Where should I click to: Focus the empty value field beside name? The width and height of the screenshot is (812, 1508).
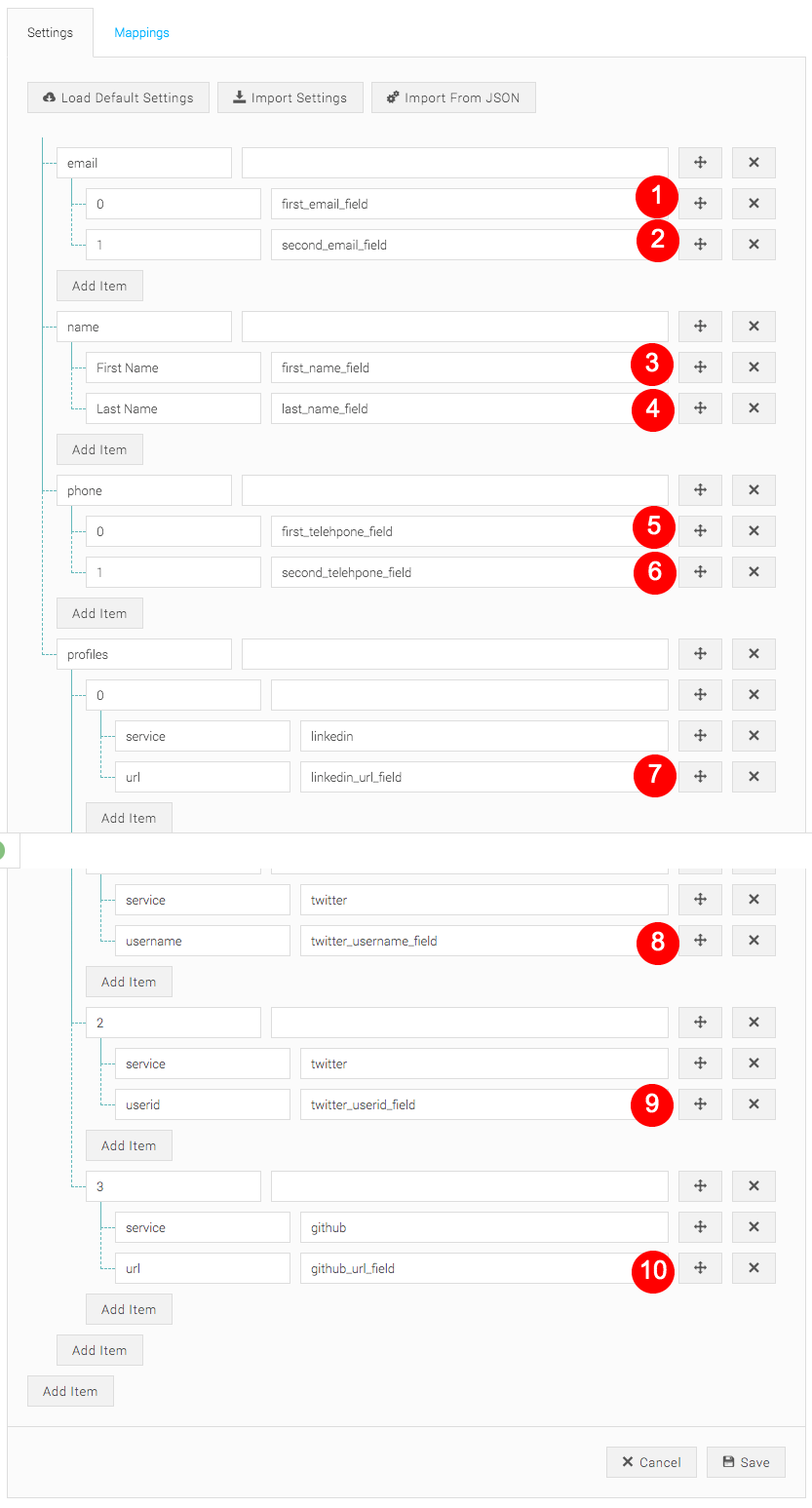click(455, 327)
